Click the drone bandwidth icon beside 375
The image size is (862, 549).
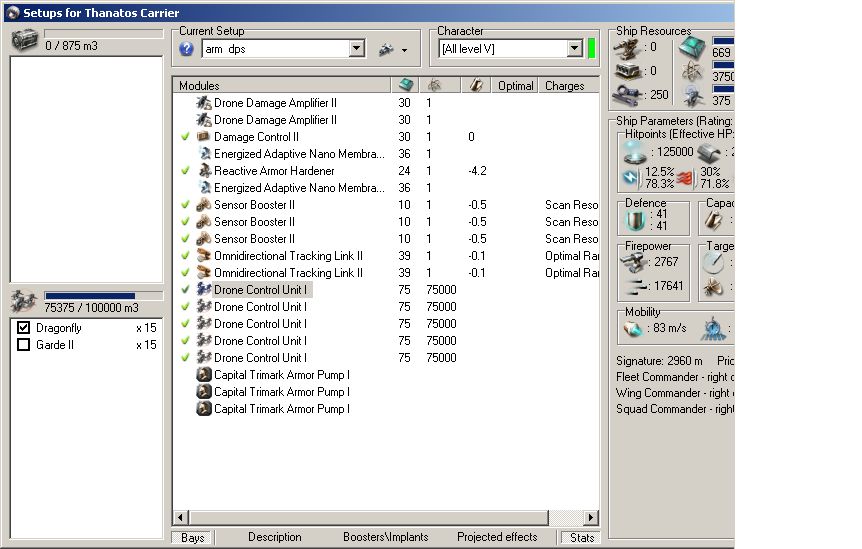point(693,96)
